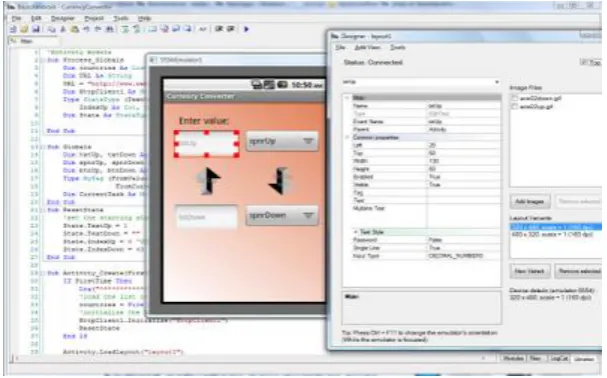Screen dimensions: 607x378
Task: Click the New Variant button
Action: coord(530,271)
